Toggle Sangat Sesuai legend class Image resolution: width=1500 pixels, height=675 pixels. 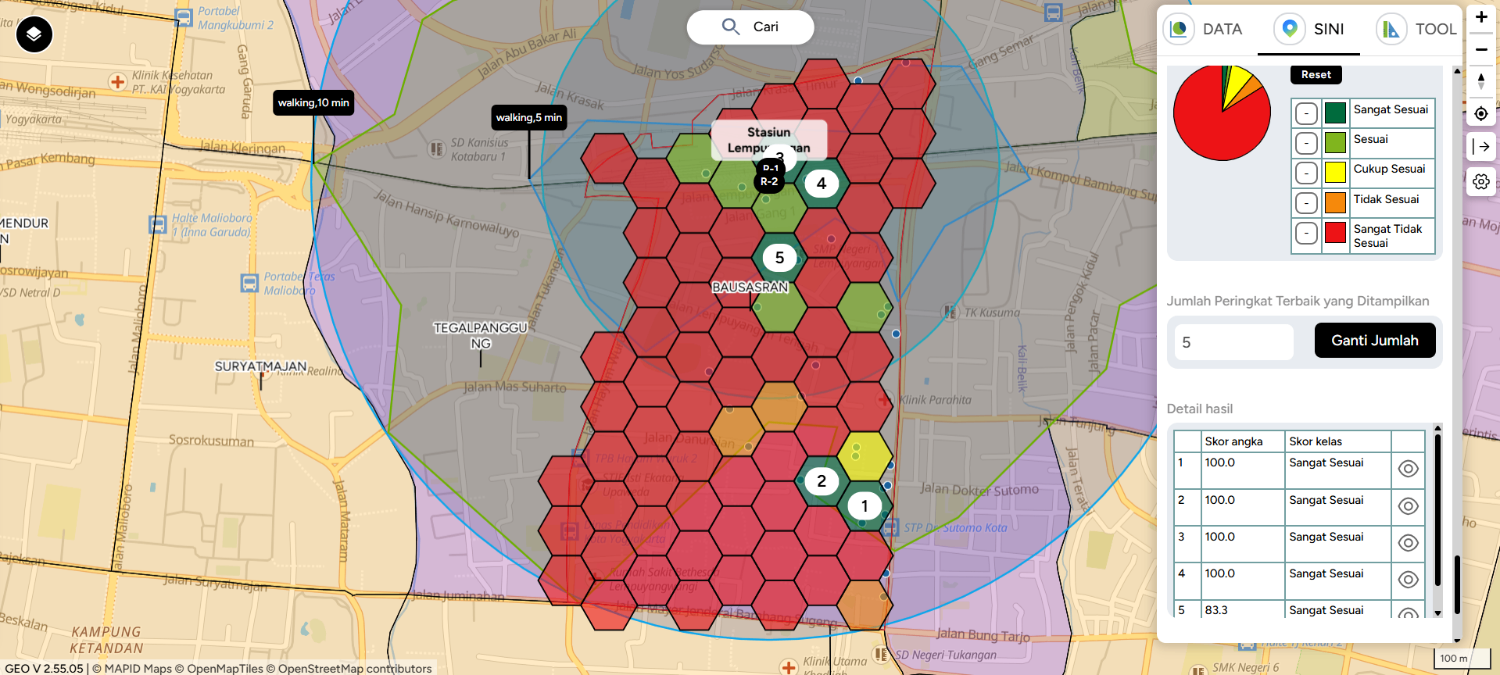[x=1305, y=113]
